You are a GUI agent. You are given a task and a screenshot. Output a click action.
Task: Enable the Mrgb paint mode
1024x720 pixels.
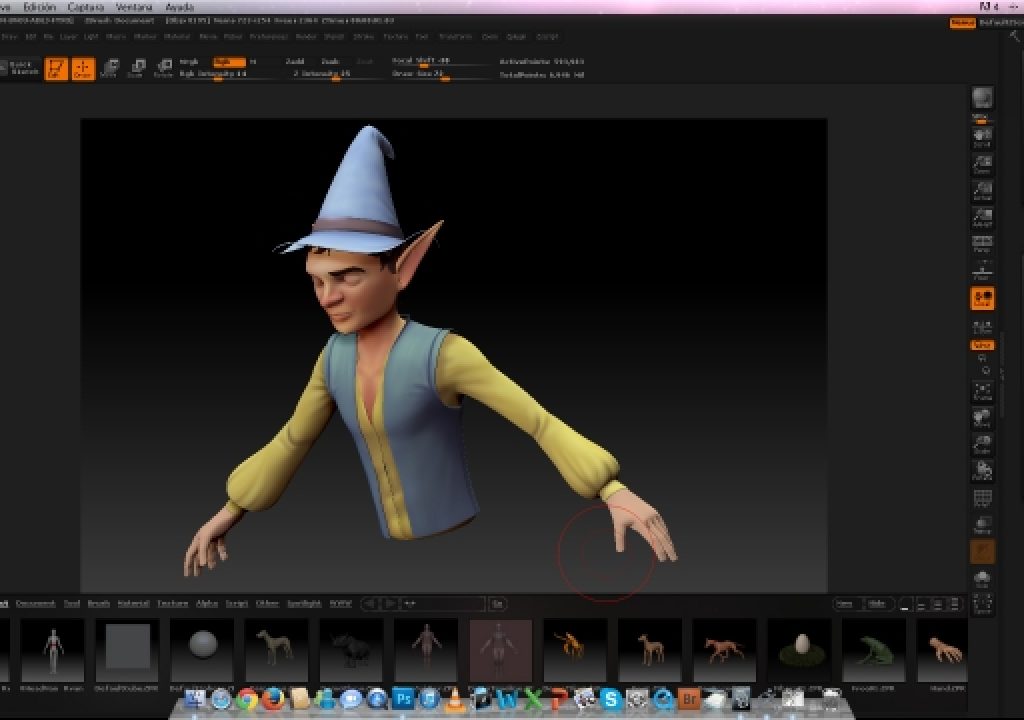[x=189, y=62]
